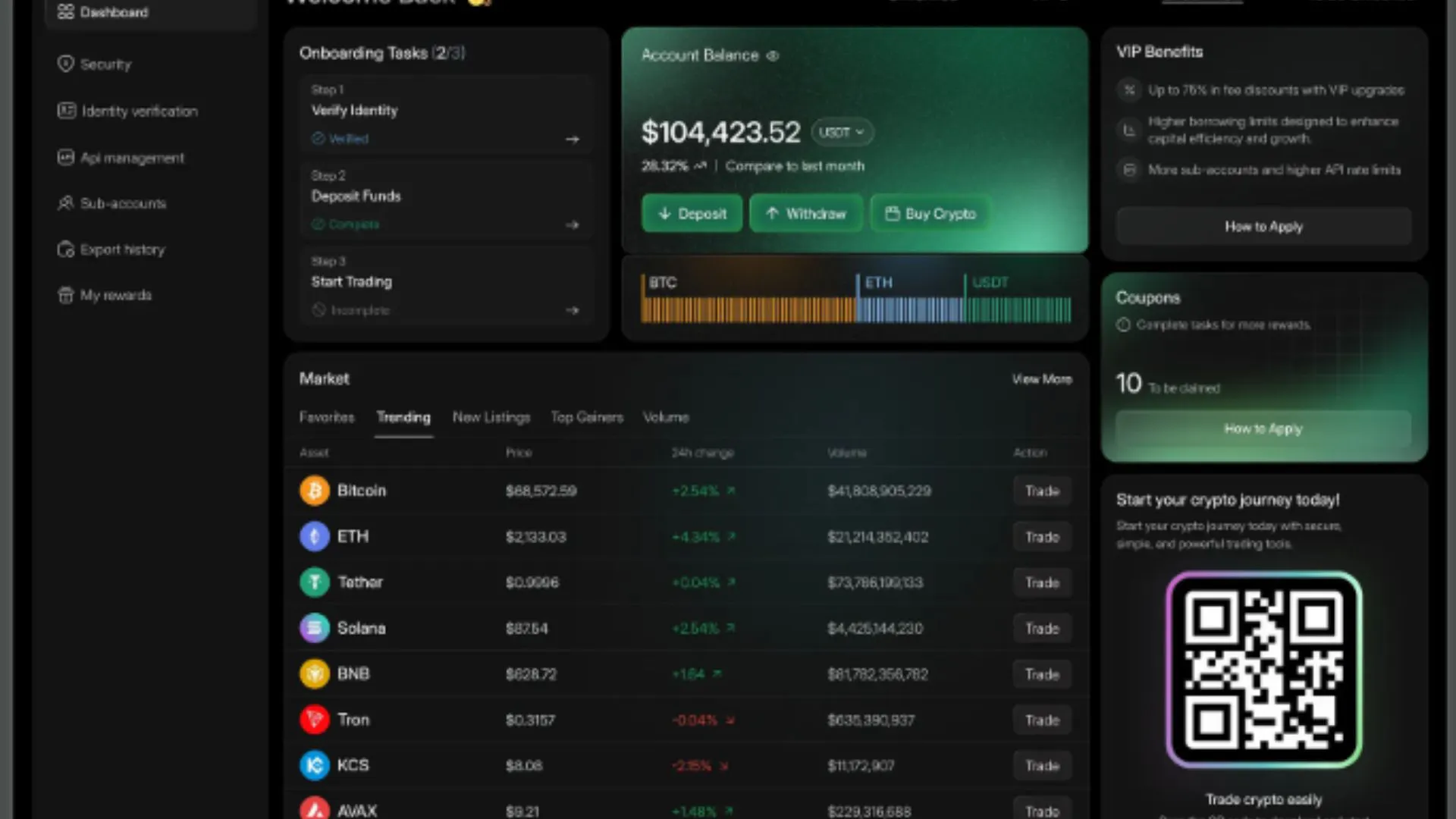Viewport: 1456px width, 819px height.
Task: Switch to the Top Gainers tab
Action: pos(587,416)
